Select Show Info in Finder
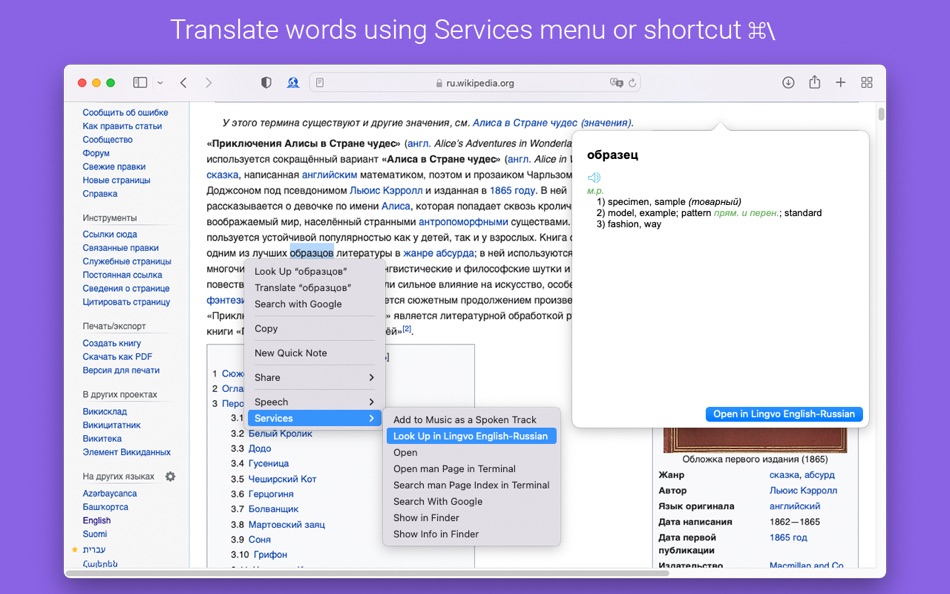950x594 pixels. click(x=471, y=534)
